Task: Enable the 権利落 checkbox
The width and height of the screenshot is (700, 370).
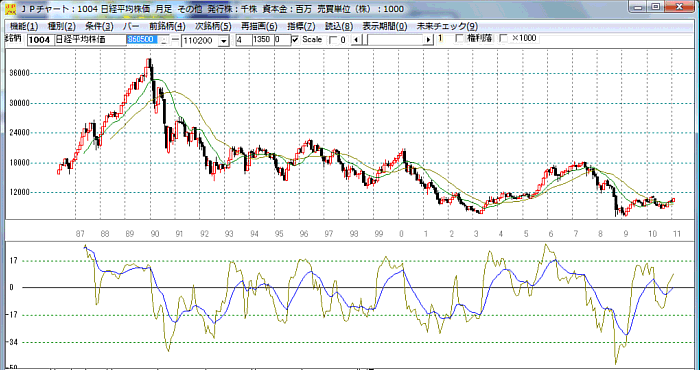Action: point(459,39)
